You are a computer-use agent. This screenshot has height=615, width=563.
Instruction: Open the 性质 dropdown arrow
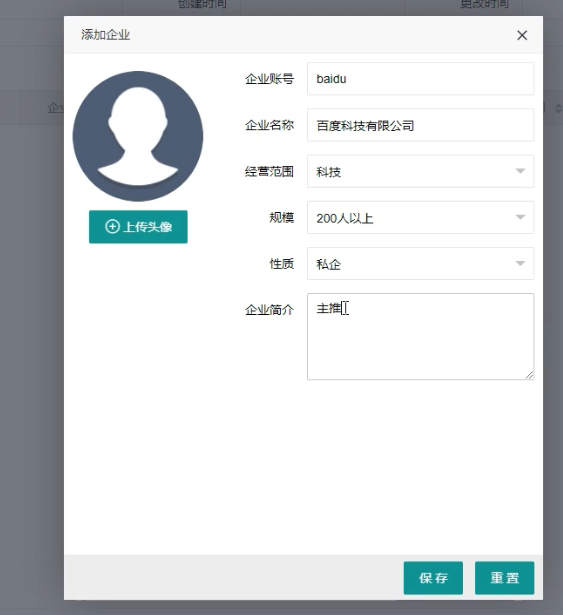pyautogui.click(x=520, y=264)
